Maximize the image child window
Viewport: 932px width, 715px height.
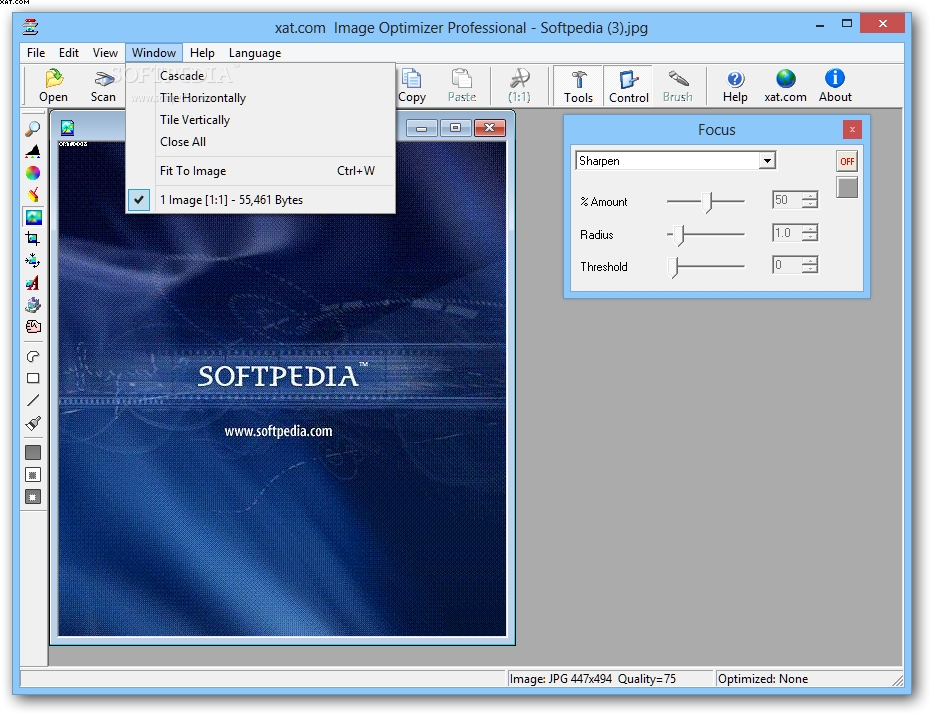pos(455,128)
